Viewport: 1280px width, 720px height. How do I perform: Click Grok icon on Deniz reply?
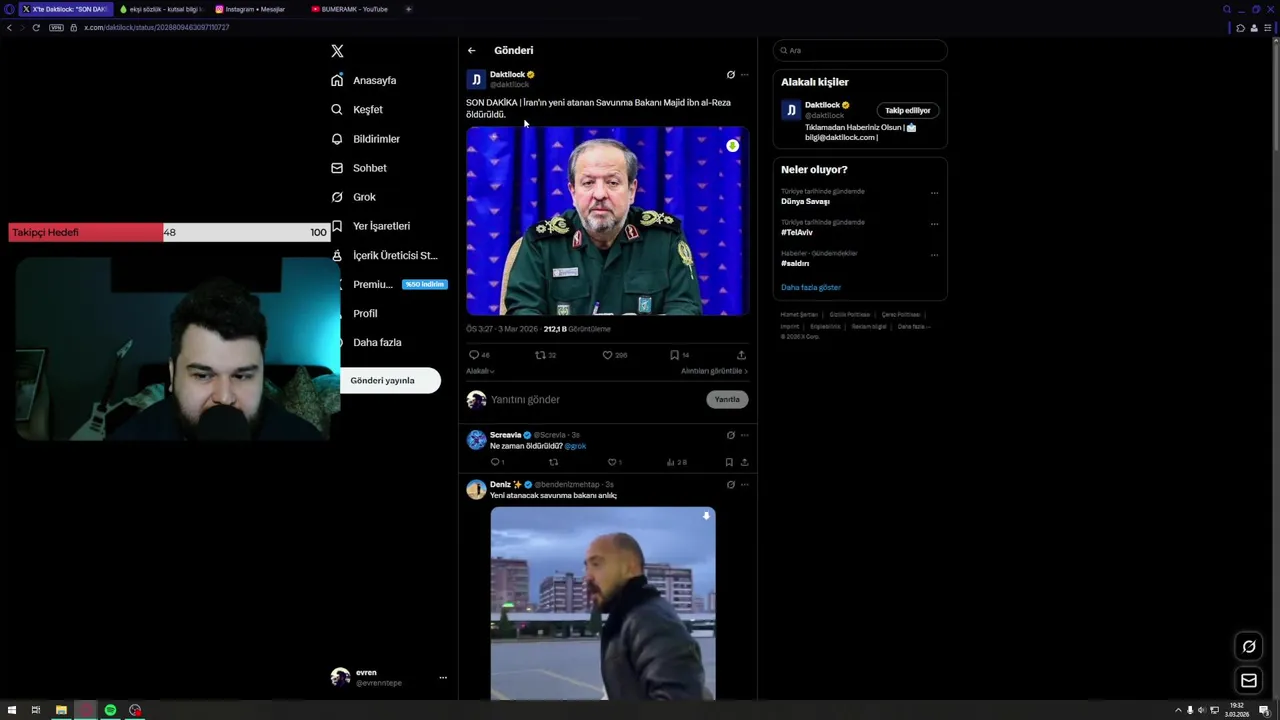point(730,485)
